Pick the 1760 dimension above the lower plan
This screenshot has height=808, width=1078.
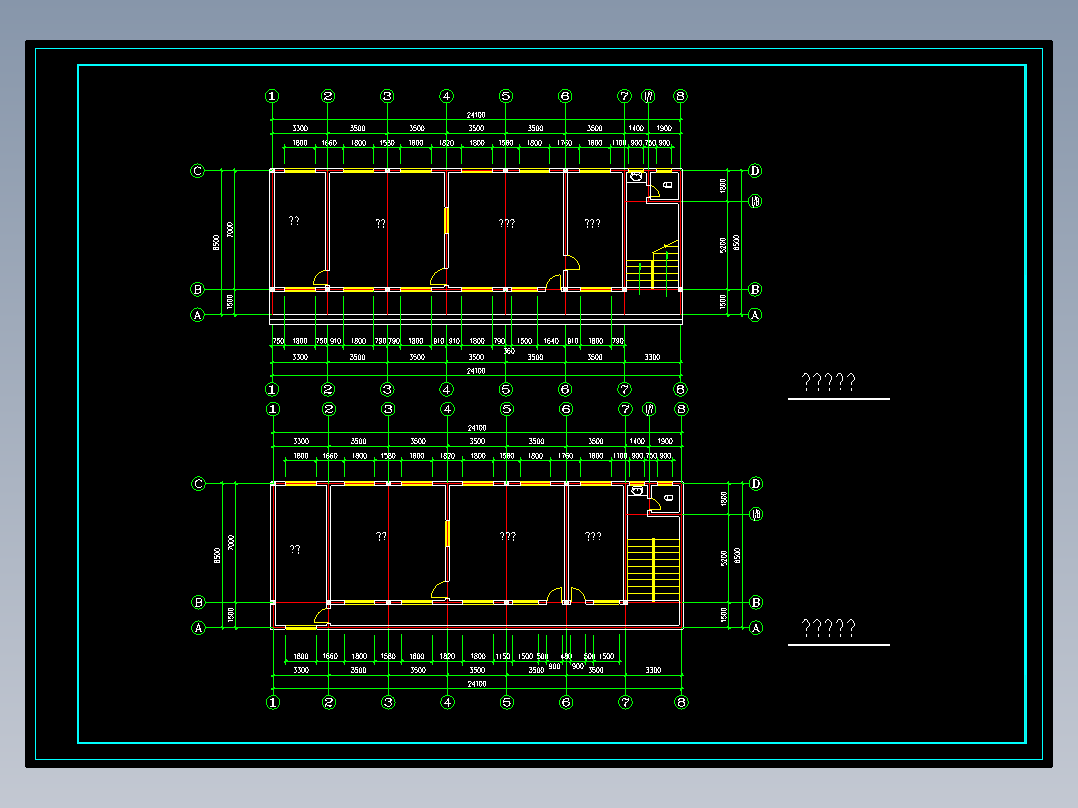565,456
